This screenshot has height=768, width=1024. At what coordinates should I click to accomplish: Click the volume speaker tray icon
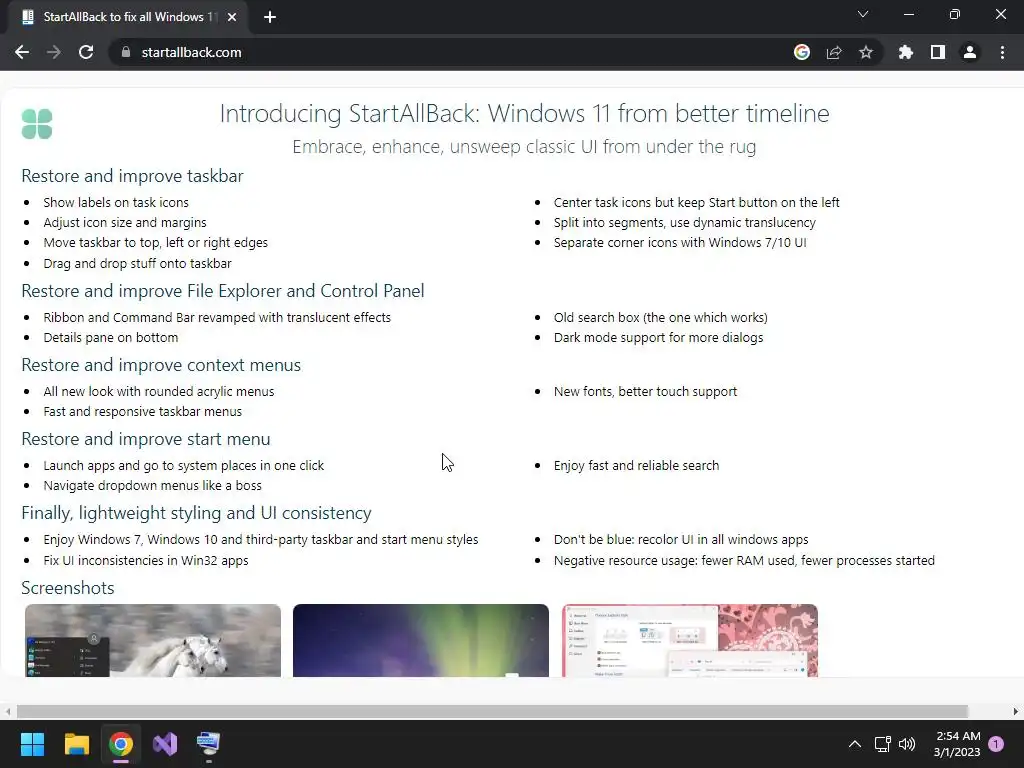tap(907, 744)
